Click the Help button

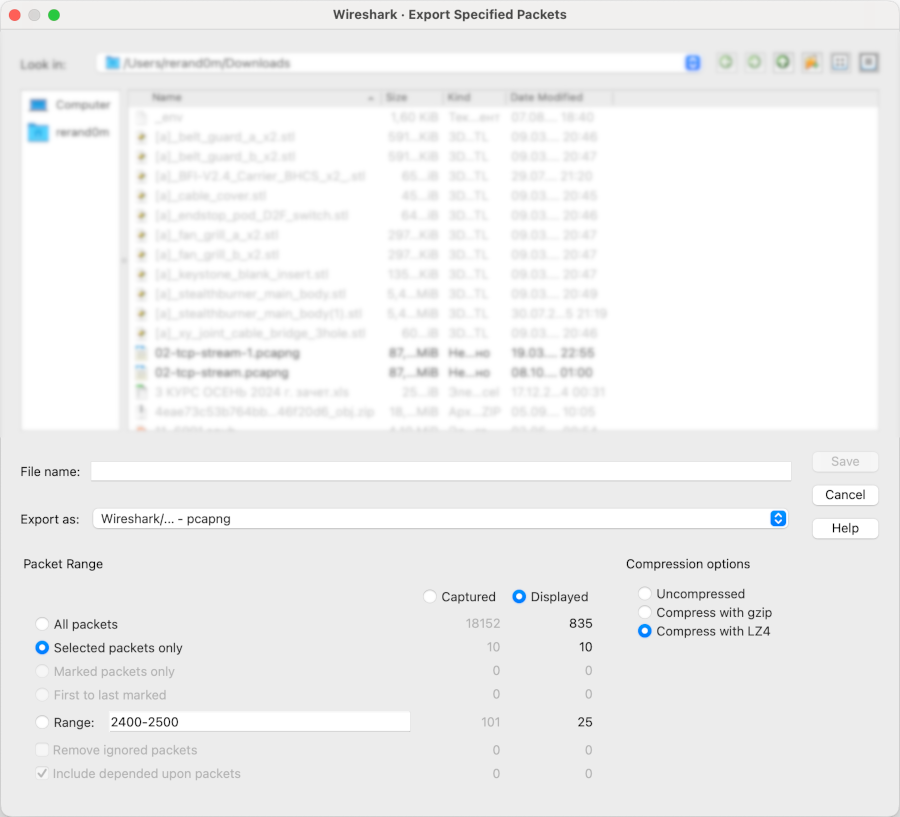point(845,528)
